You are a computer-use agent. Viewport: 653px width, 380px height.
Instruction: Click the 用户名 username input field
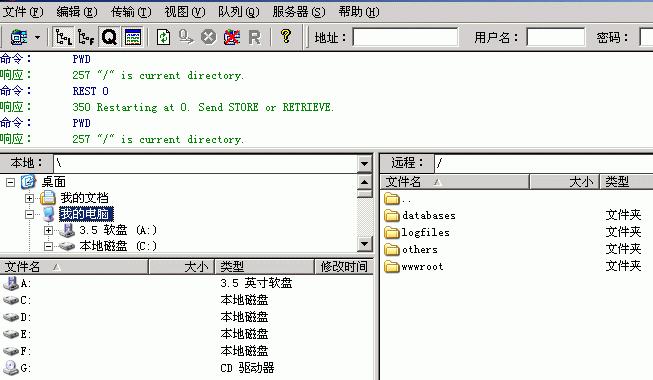556,37
